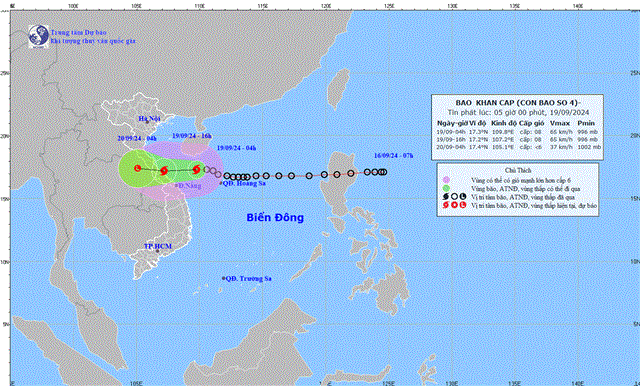Click the pink circle in the legend
The width and height of the screenshot is (640, 386).
coord(446,180)
